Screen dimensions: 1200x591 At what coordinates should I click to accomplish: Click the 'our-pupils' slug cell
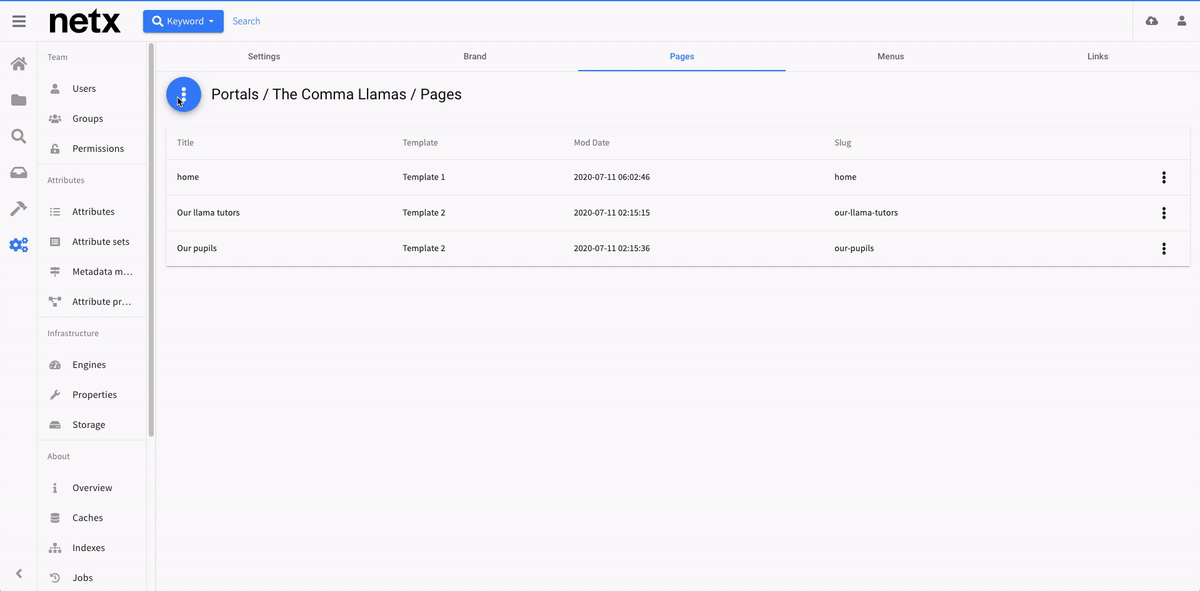[854, 248]
